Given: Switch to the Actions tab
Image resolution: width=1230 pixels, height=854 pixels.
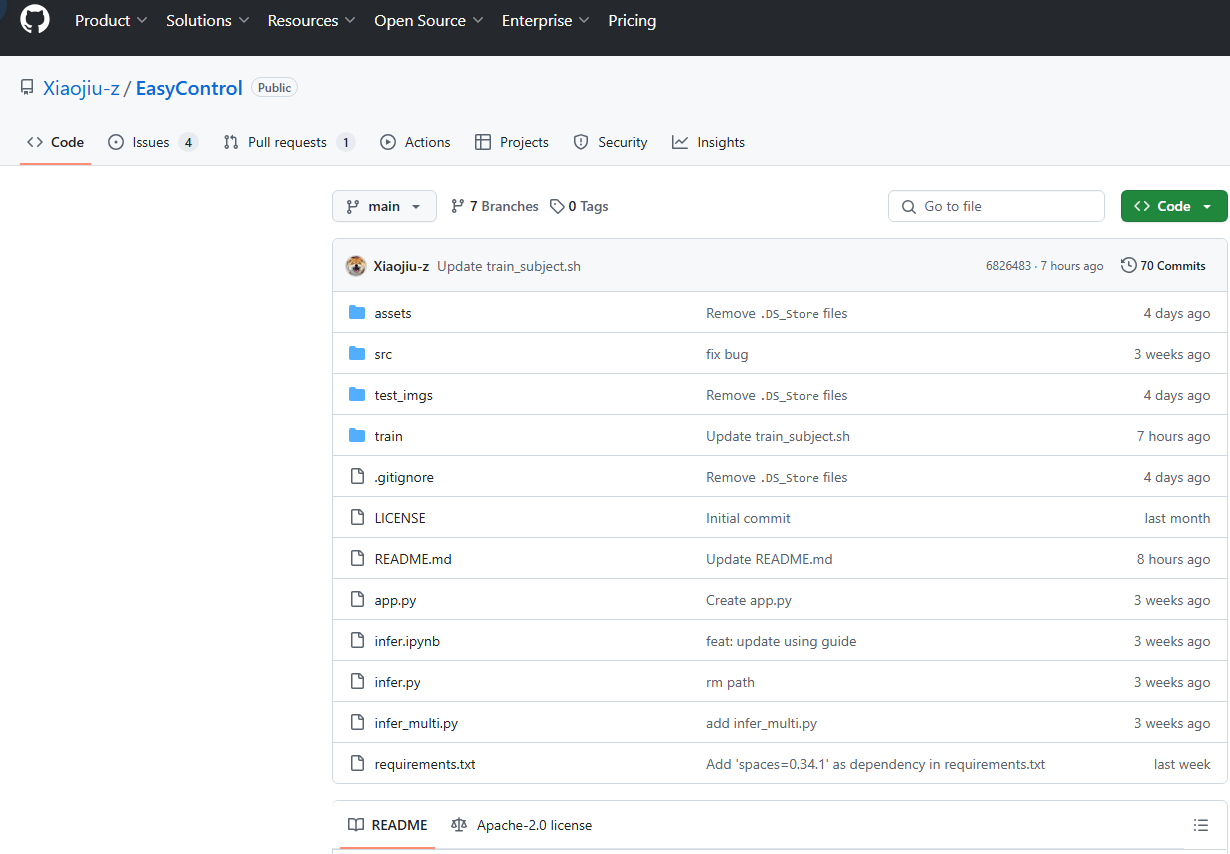Looking at the screenshot, I should tap(415, 142).
